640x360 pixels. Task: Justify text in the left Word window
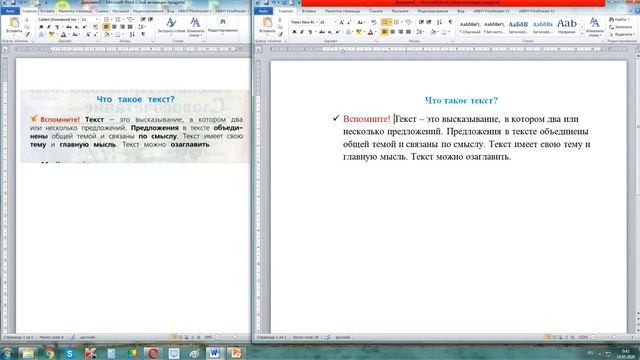(130, 27)
